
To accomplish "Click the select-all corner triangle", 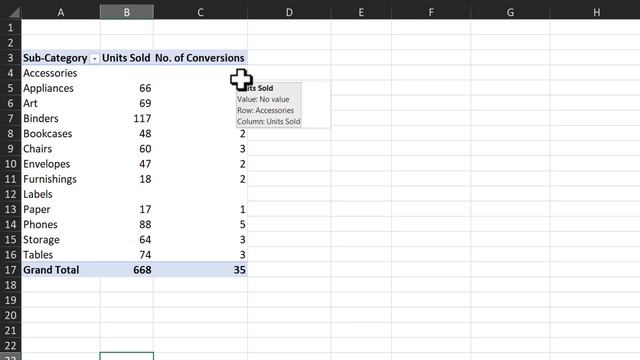I will pyautogui.click(x=14, y=13).
